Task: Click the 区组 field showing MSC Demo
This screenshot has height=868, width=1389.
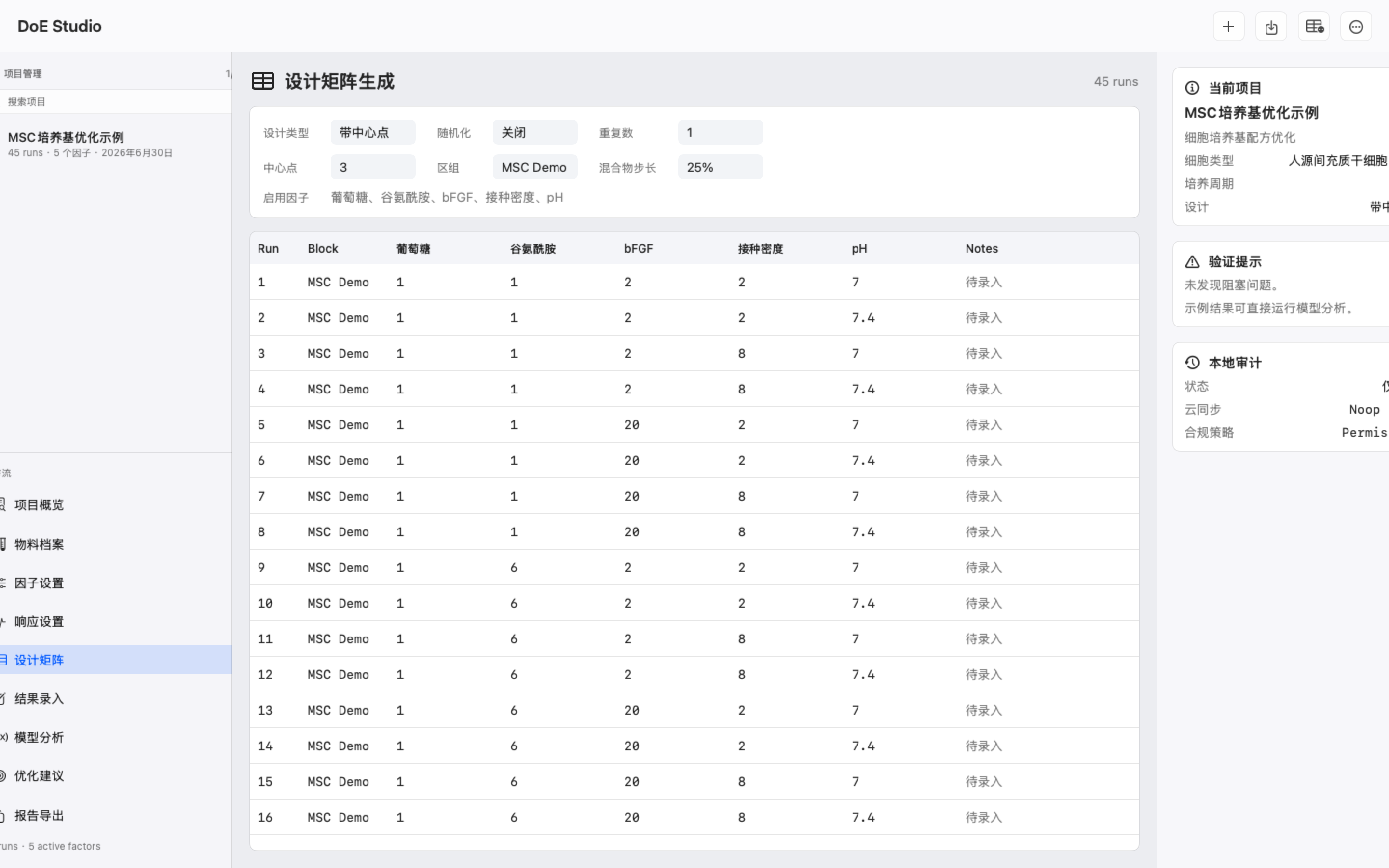Action: (x=535, y=167)
